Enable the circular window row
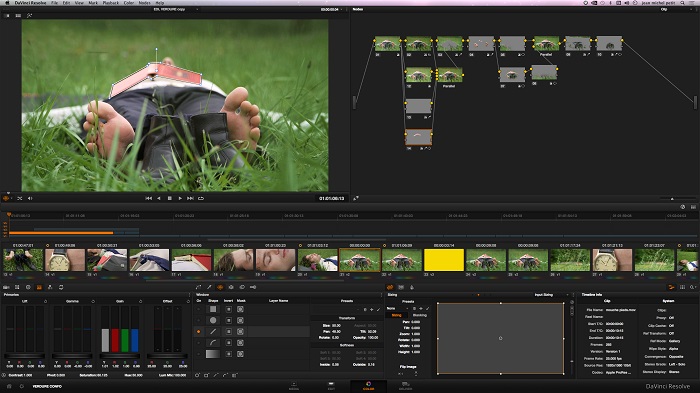This screenshot has height=393, width=700. coord(199,320)
